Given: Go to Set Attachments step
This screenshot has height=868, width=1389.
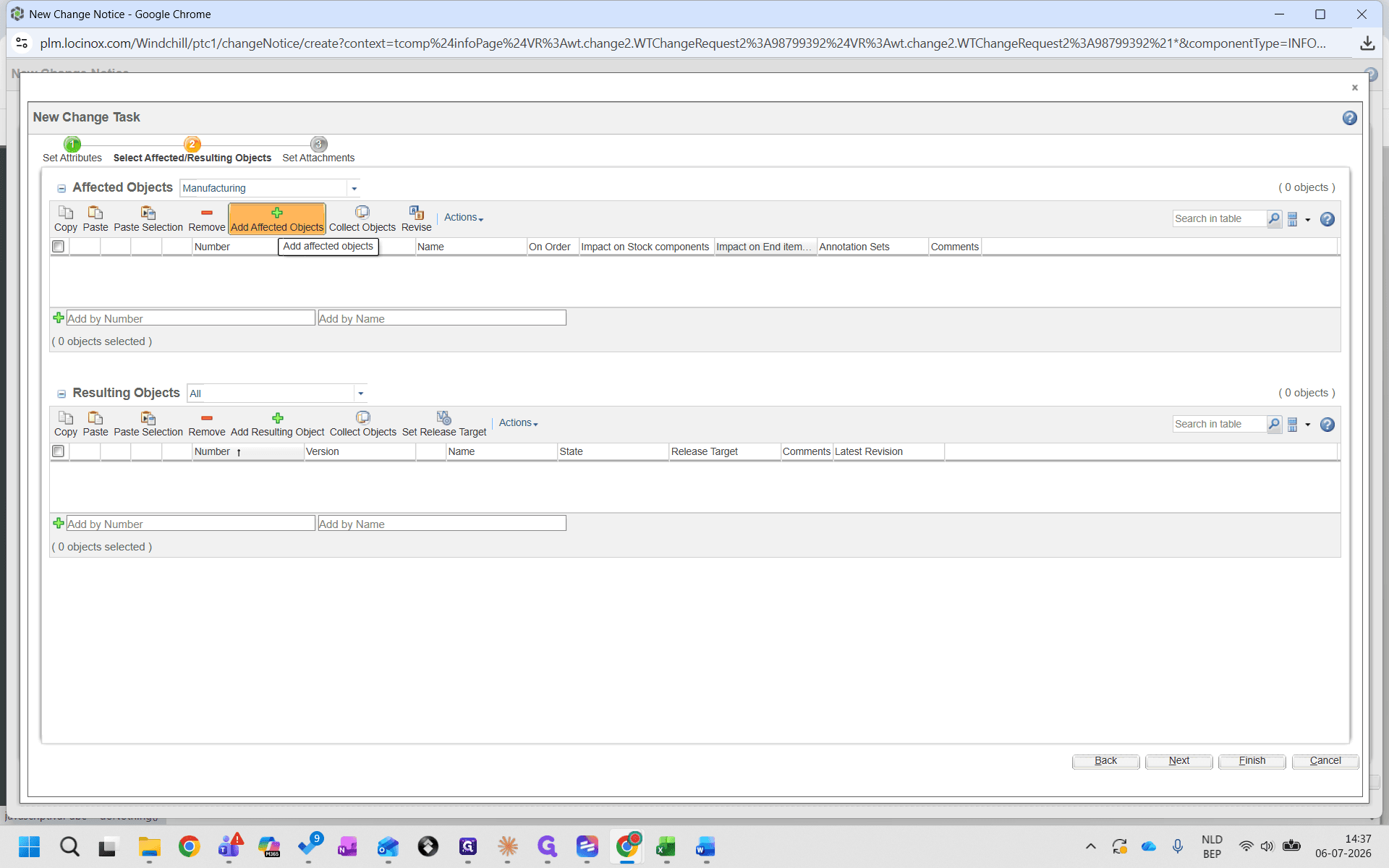Looking at the screenshot, I should 318,150.
